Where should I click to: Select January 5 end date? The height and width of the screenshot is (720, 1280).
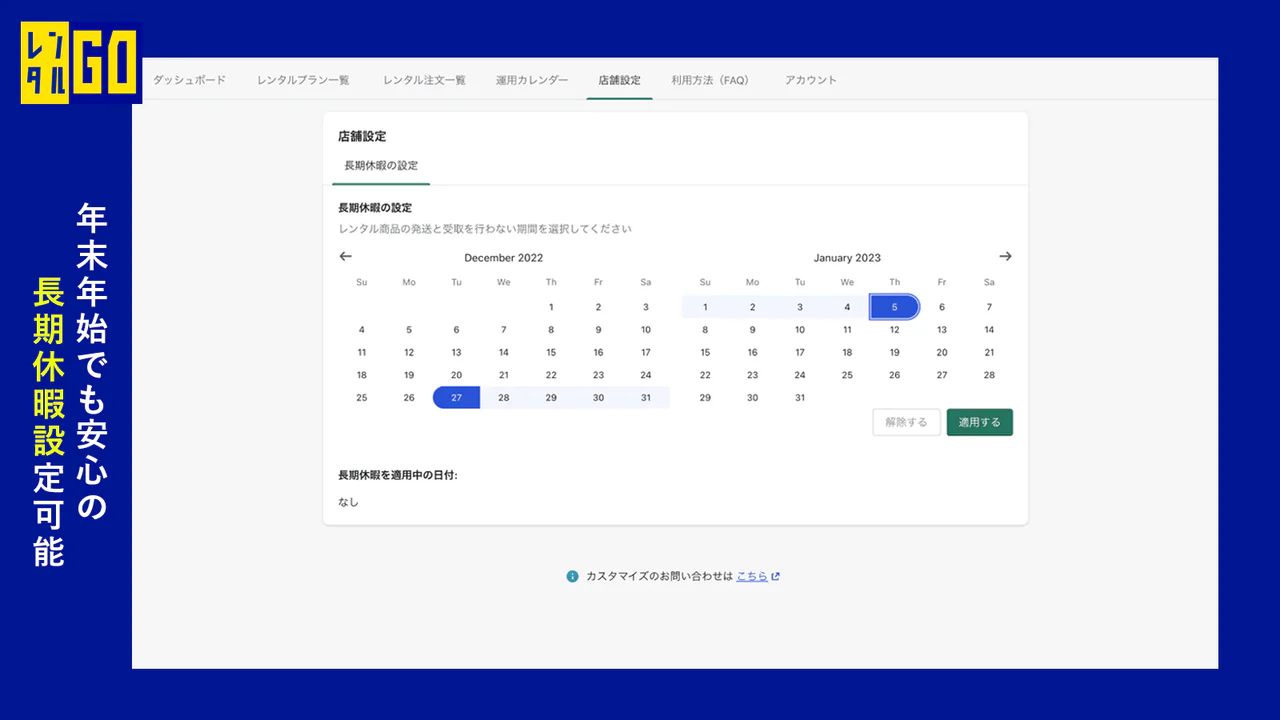pyautogui.click(x=895, y=307)
